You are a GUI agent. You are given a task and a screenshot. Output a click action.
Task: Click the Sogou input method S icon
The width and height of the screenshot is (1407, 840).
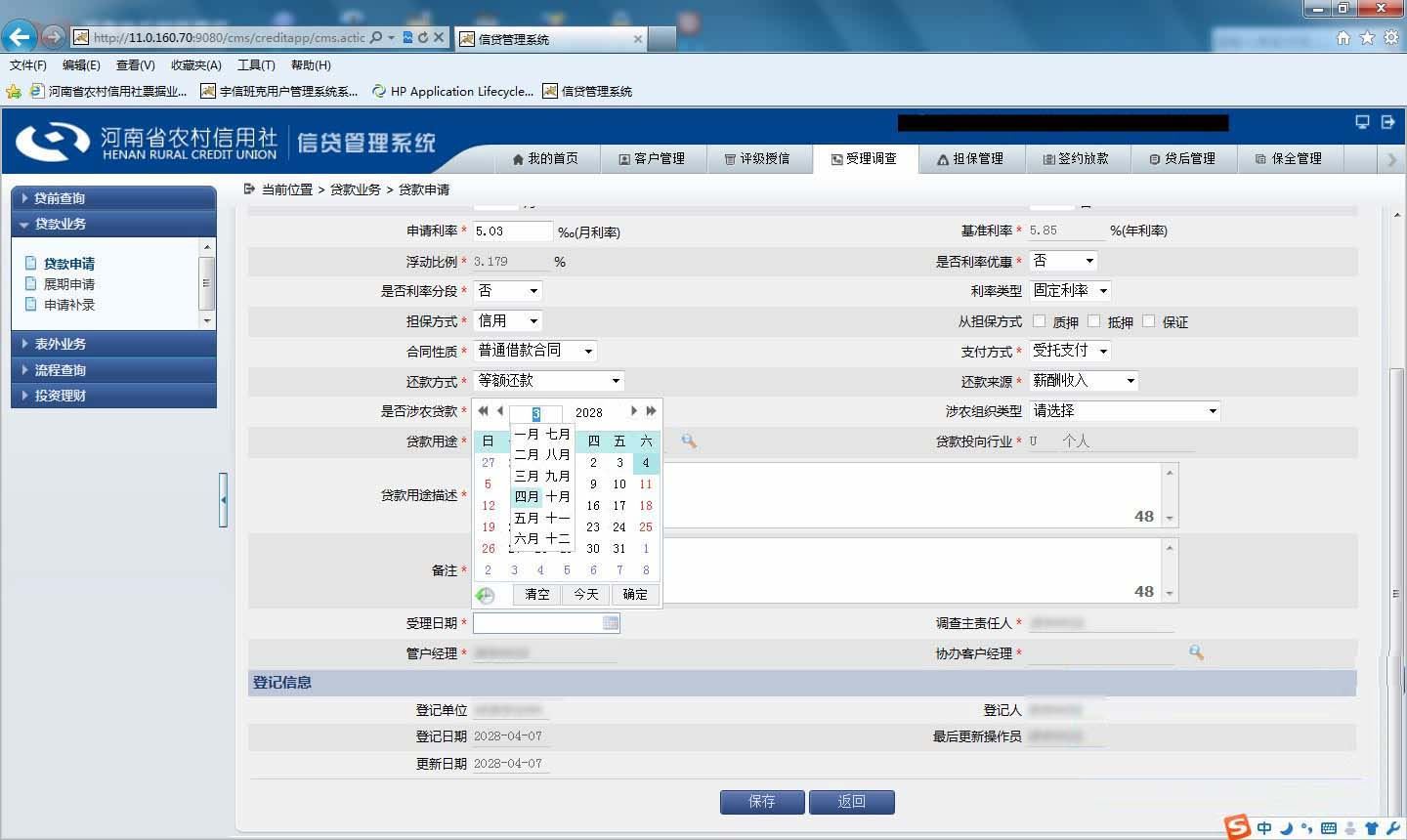click(x=1238, y=827)
